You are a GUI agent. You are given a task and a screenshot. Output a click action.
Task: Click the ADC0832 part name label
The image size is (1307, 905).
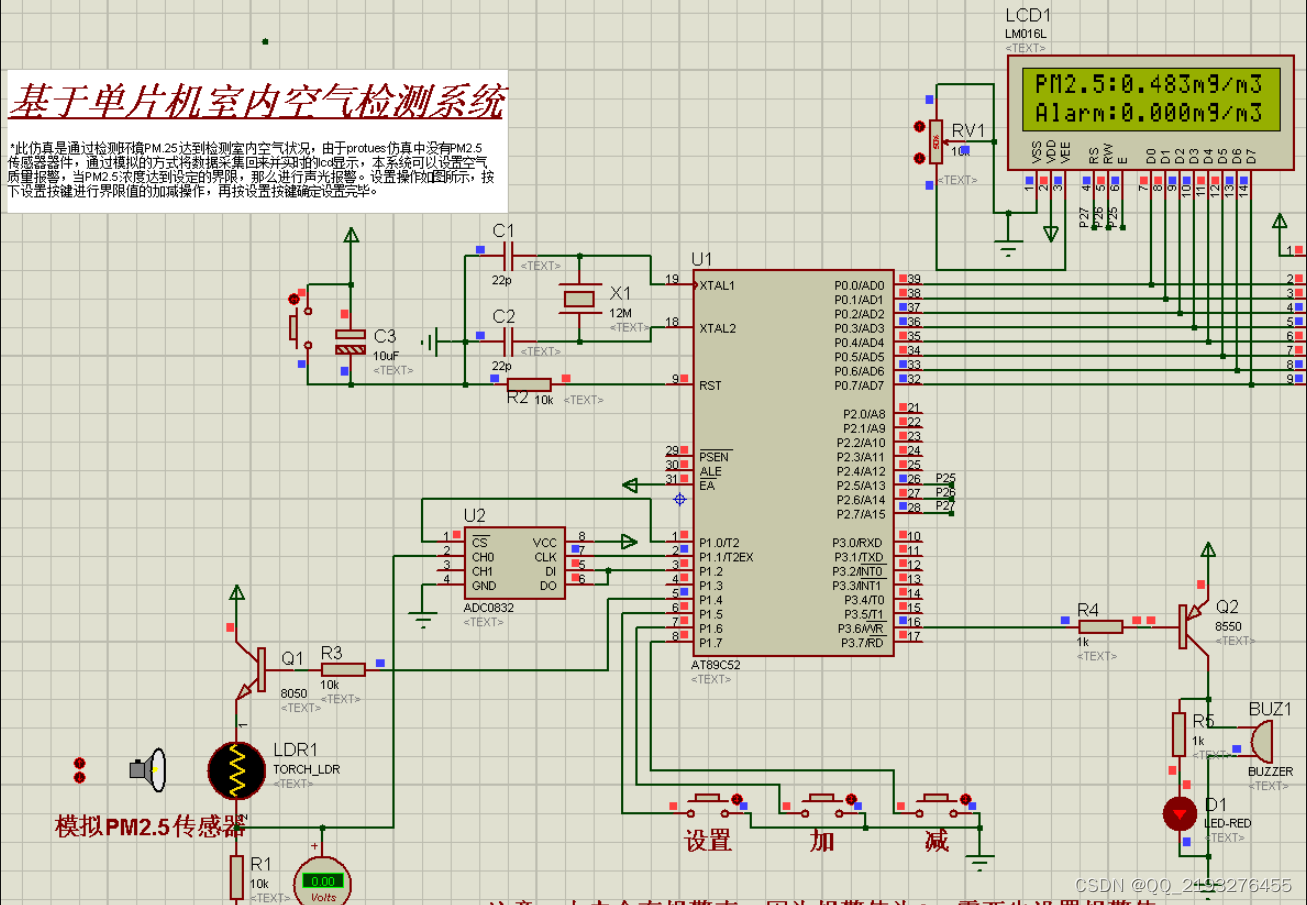click(490, 607)
